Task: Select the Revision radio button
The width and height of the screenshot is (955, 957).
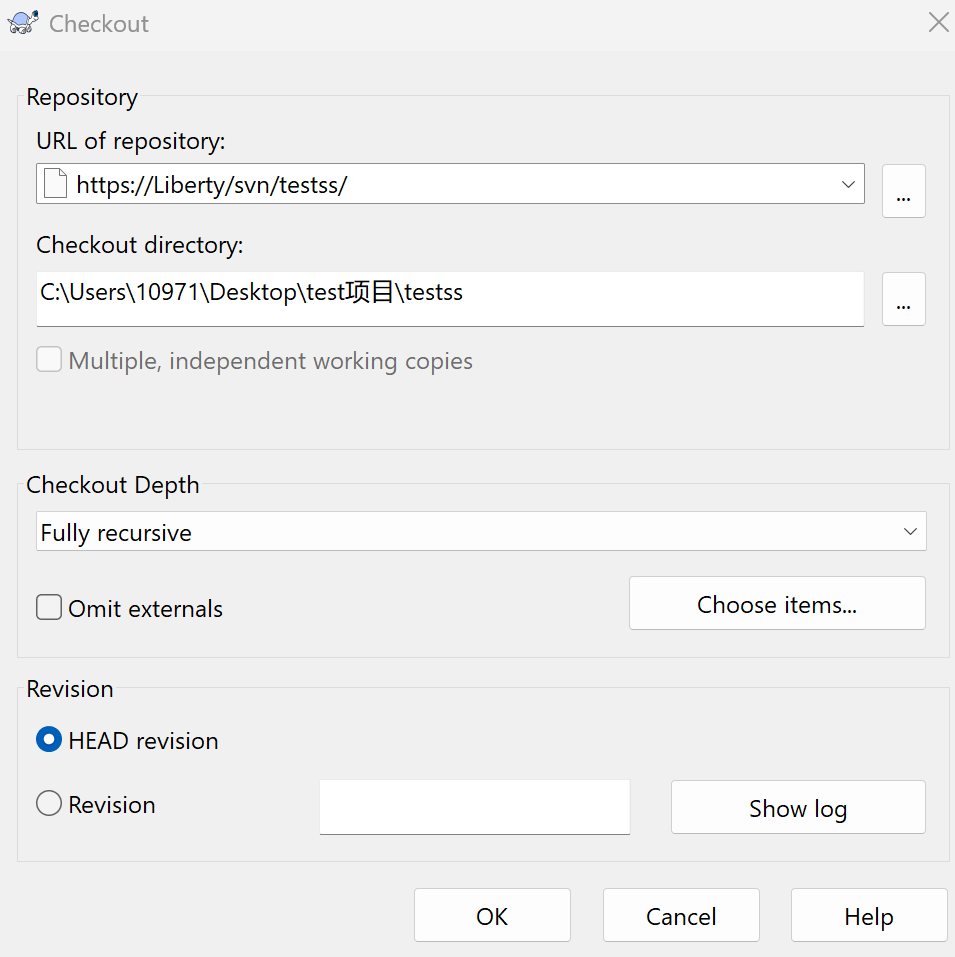Action: pos(49,804)
